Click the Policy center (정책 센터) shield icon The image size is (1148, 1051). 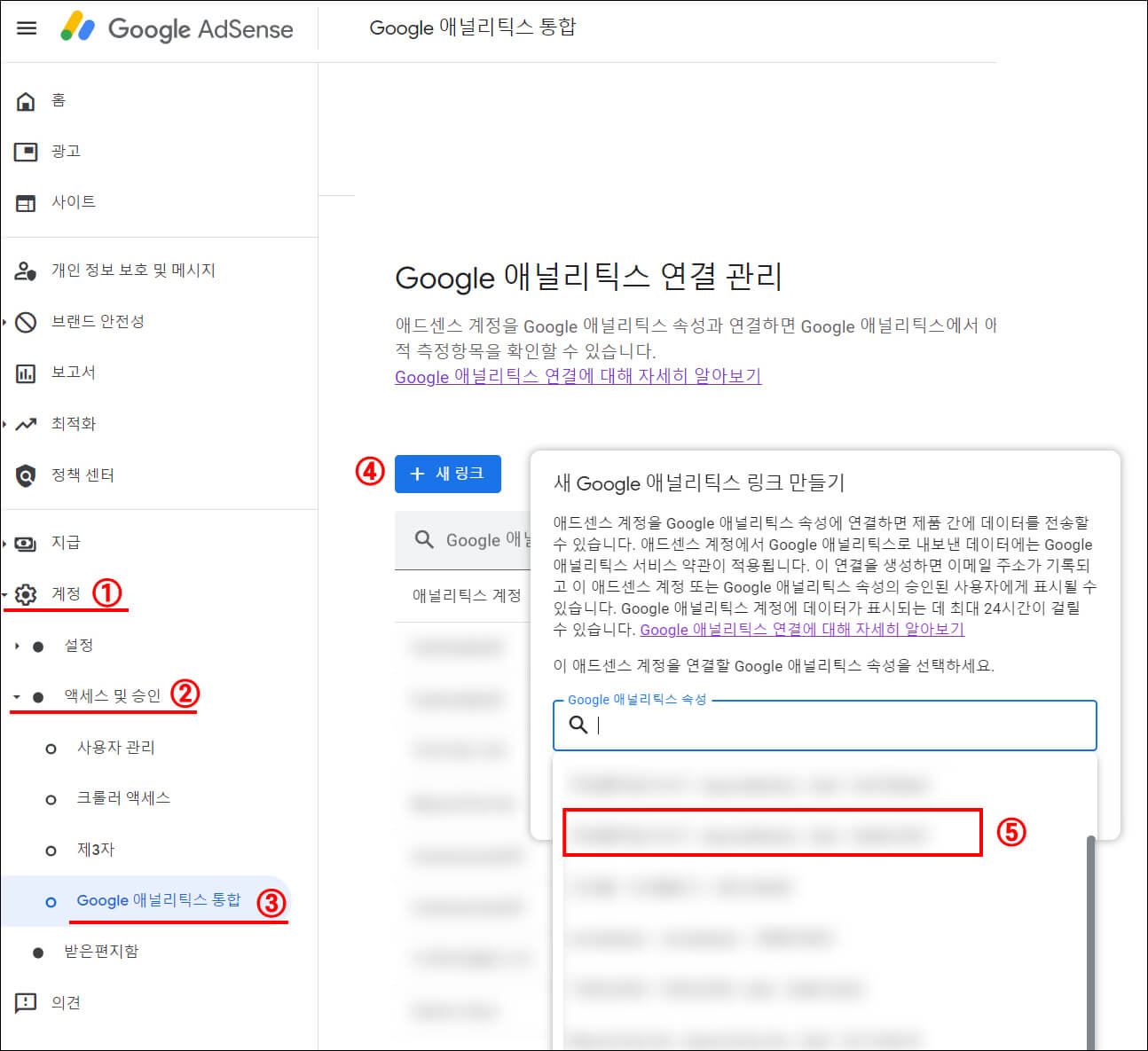(x=26, y=475)
